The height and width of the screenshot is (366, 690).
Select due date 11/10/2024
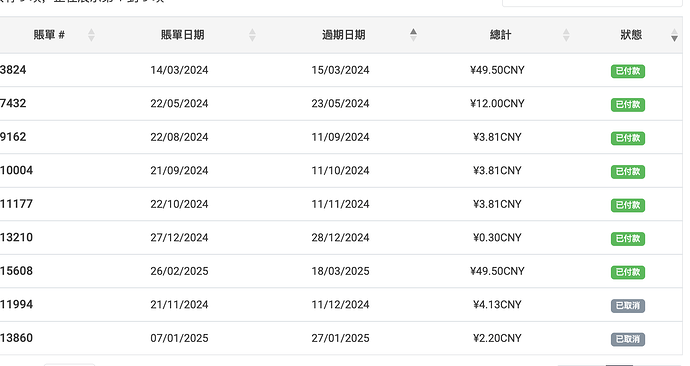coord(340,170)
